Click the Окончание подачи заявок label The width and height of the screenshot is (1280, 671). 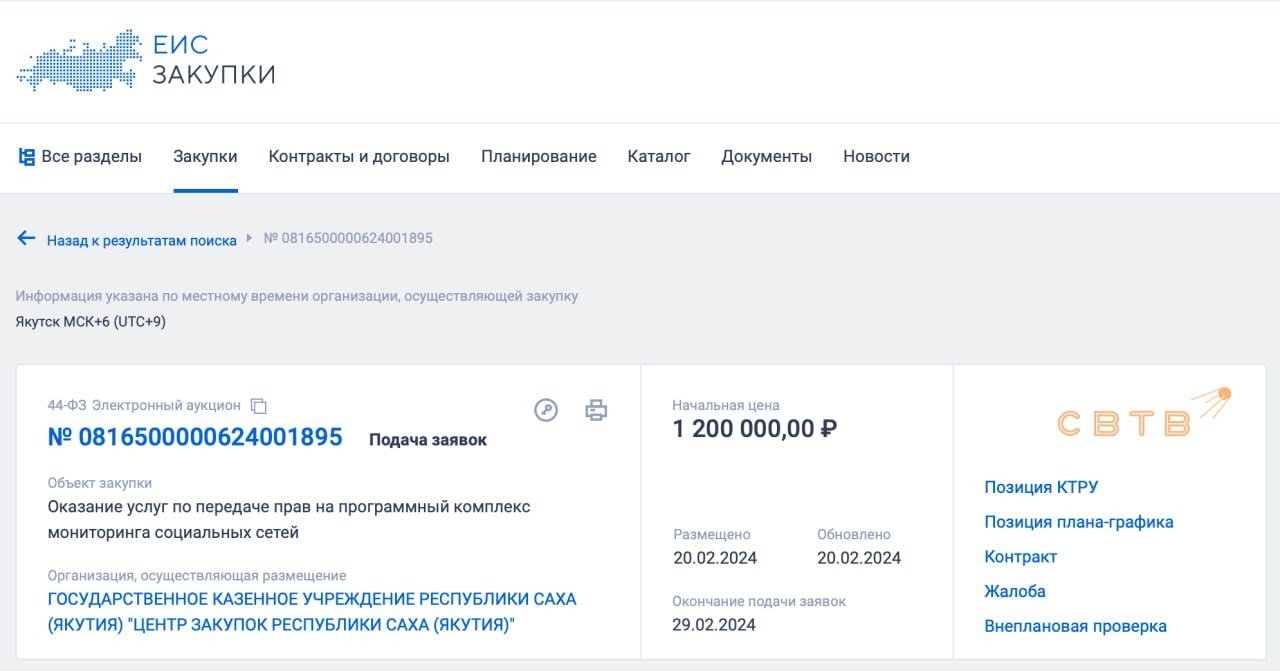(x=759, y=601)
